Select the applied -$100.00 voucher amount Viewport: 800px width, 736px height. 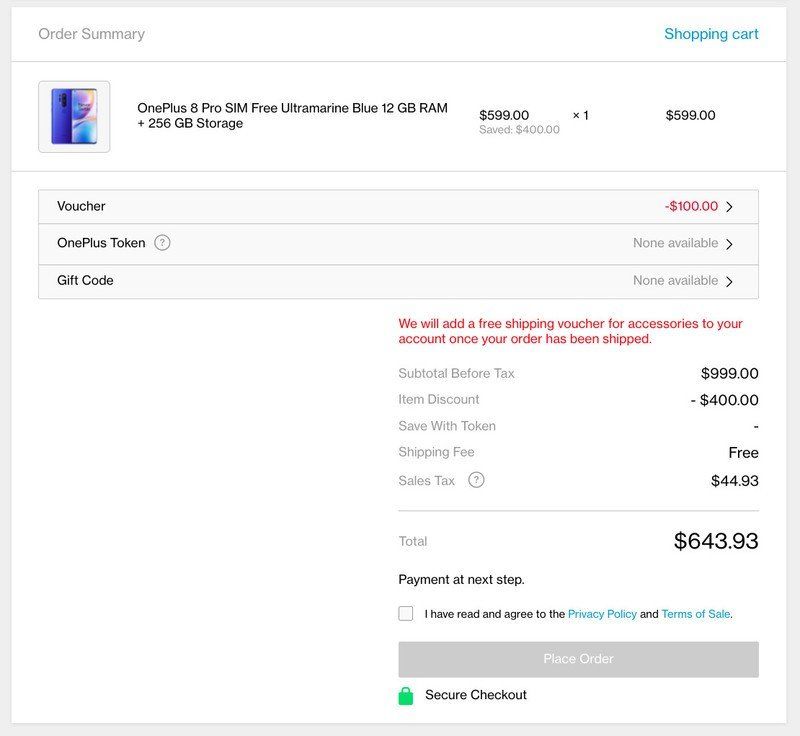(x=690, y=206)
